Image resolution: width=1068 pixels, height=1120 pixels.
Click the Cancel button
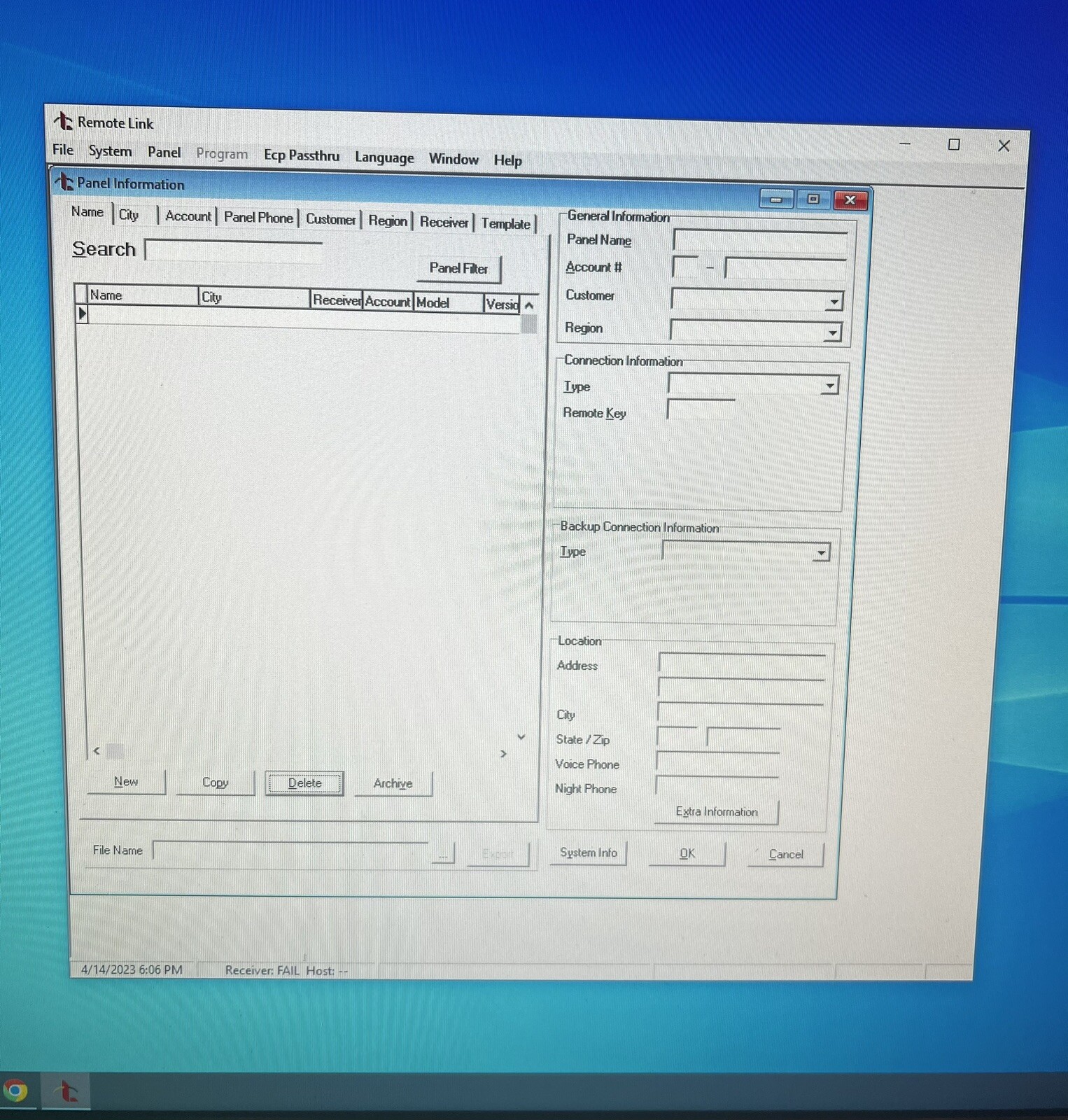click(785, 855)
